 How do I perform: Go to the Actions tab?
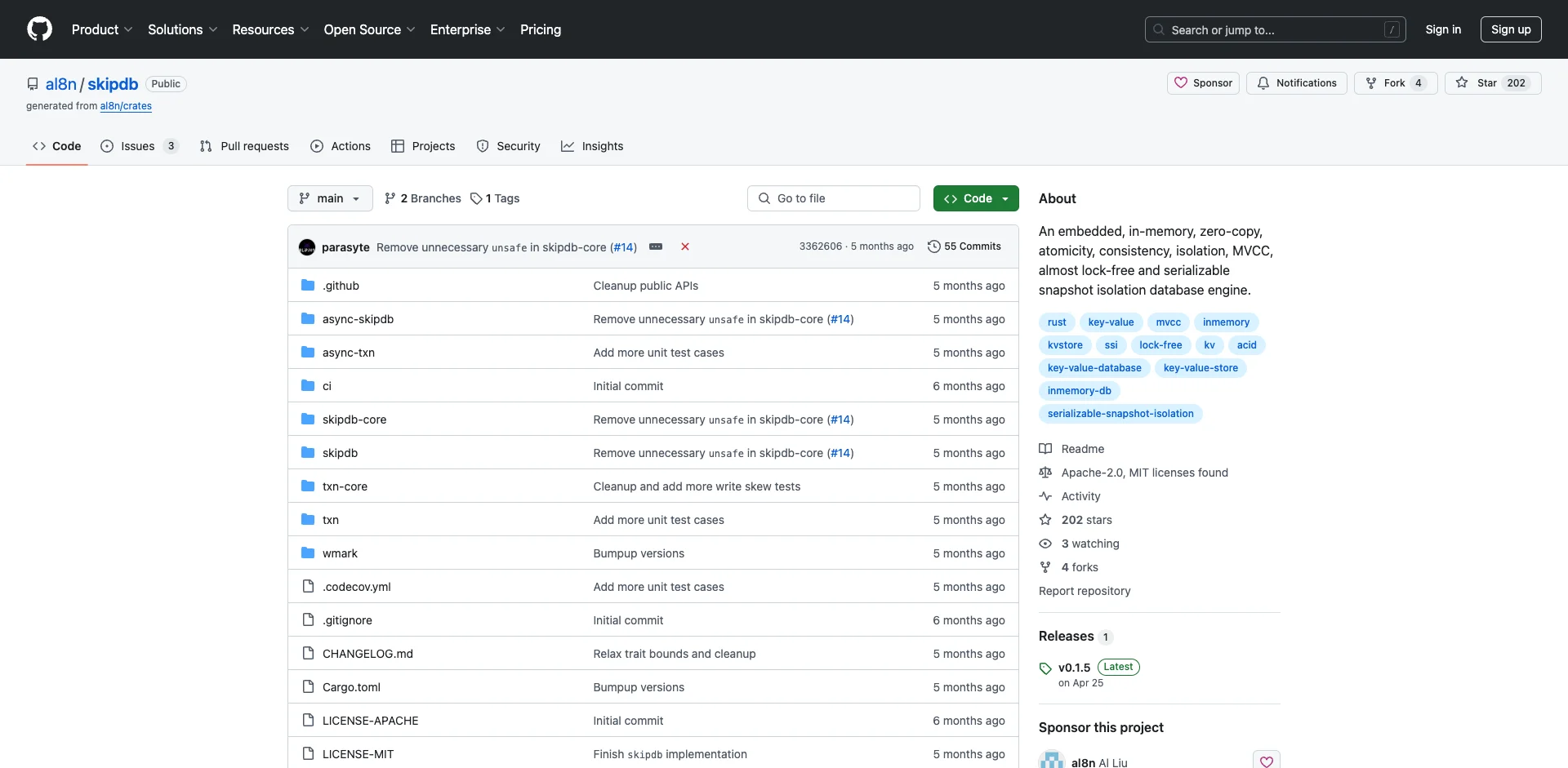pos(341,146)
